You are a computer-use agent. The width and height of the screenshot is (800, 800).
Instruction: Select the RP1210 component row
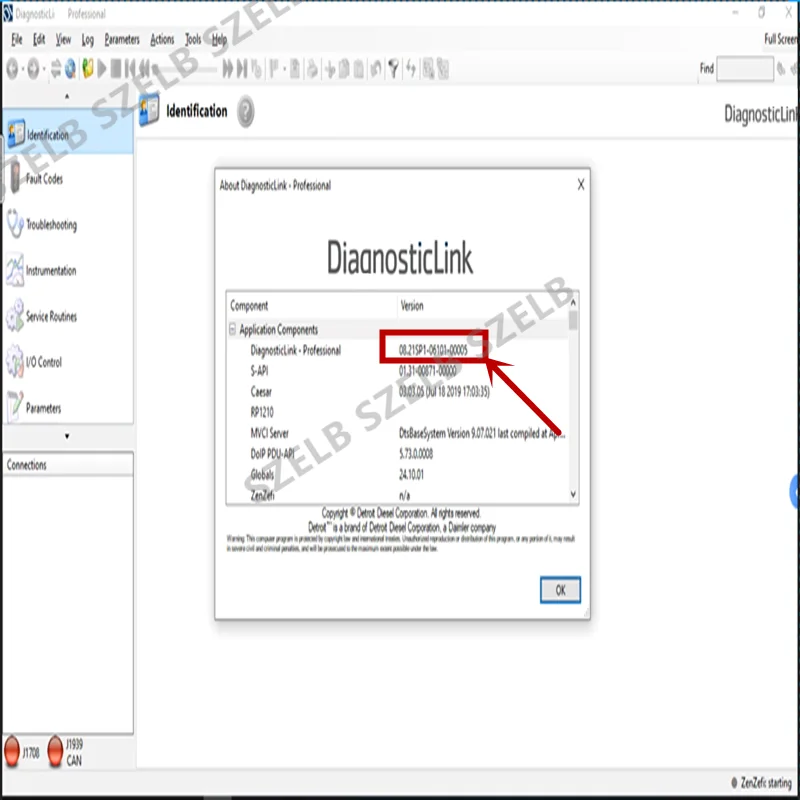[x=397, y=412]
